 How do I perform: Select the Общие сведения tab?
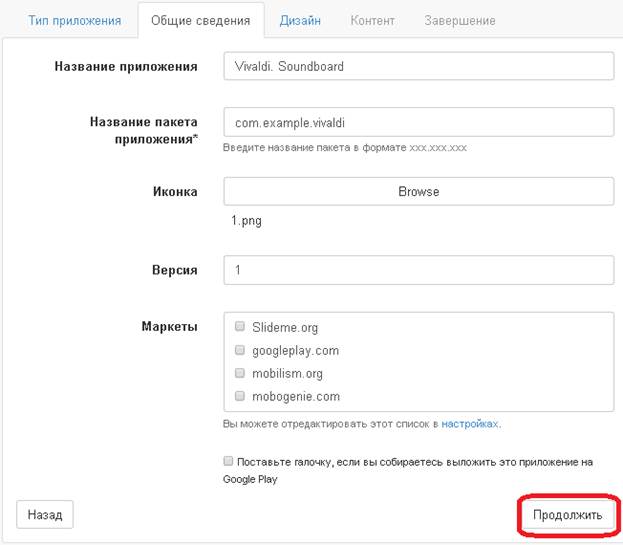[201, 20]
